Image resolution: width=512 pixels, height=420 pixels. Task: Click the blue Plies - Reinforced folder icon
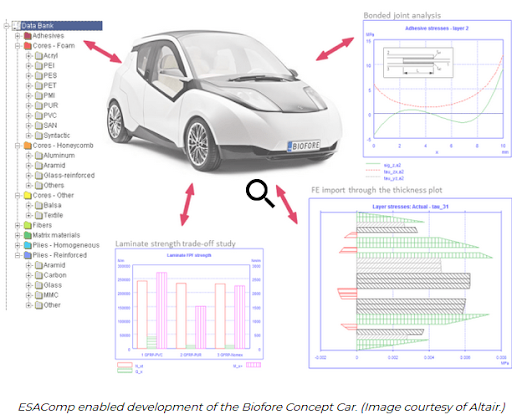[28, 255]
